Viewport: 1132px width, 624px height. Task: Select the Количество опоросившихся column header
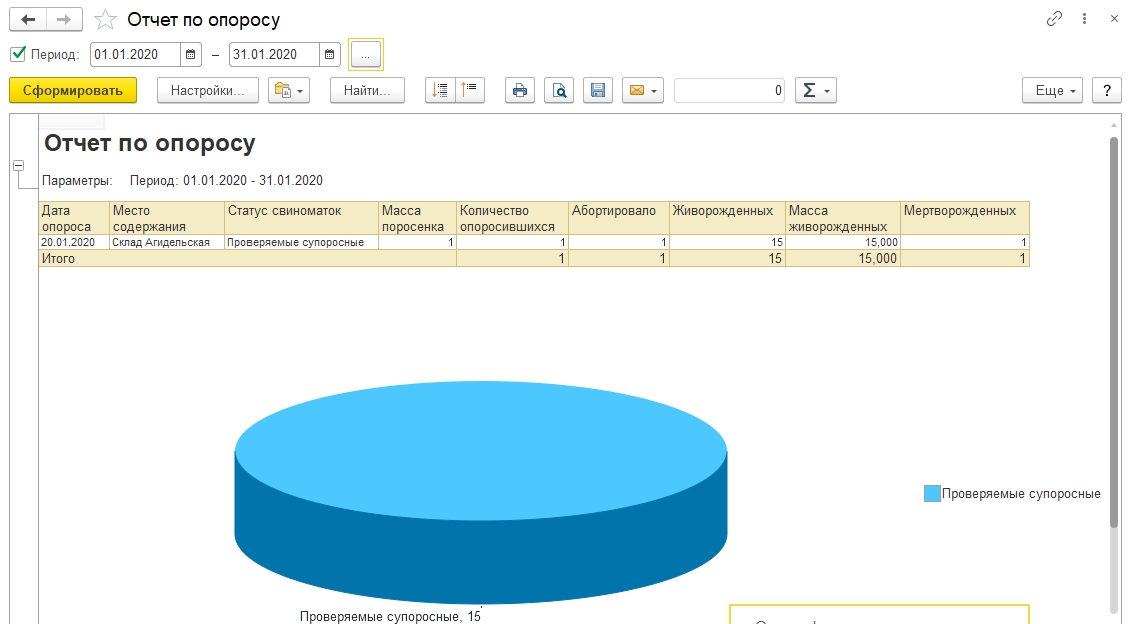click(x=513, y=218)
